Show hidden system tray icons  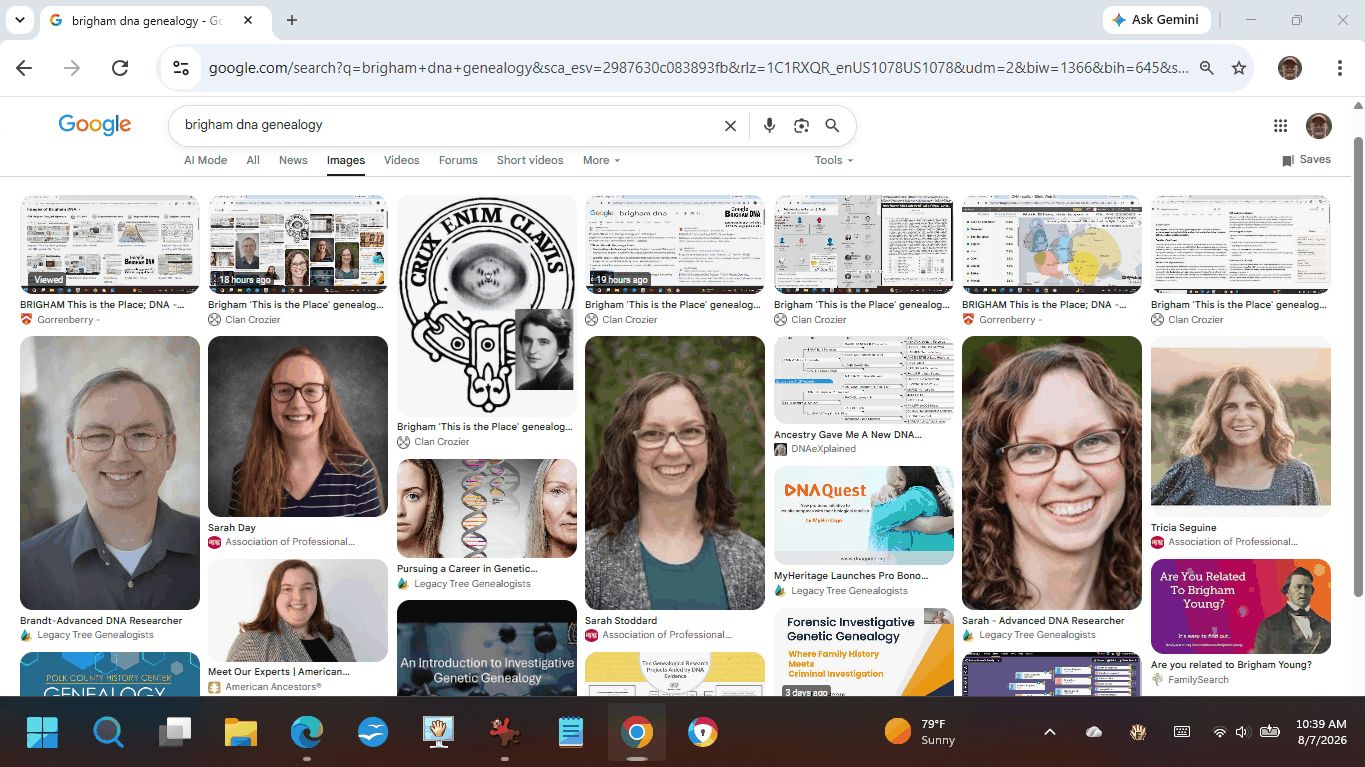[1050, 732]
